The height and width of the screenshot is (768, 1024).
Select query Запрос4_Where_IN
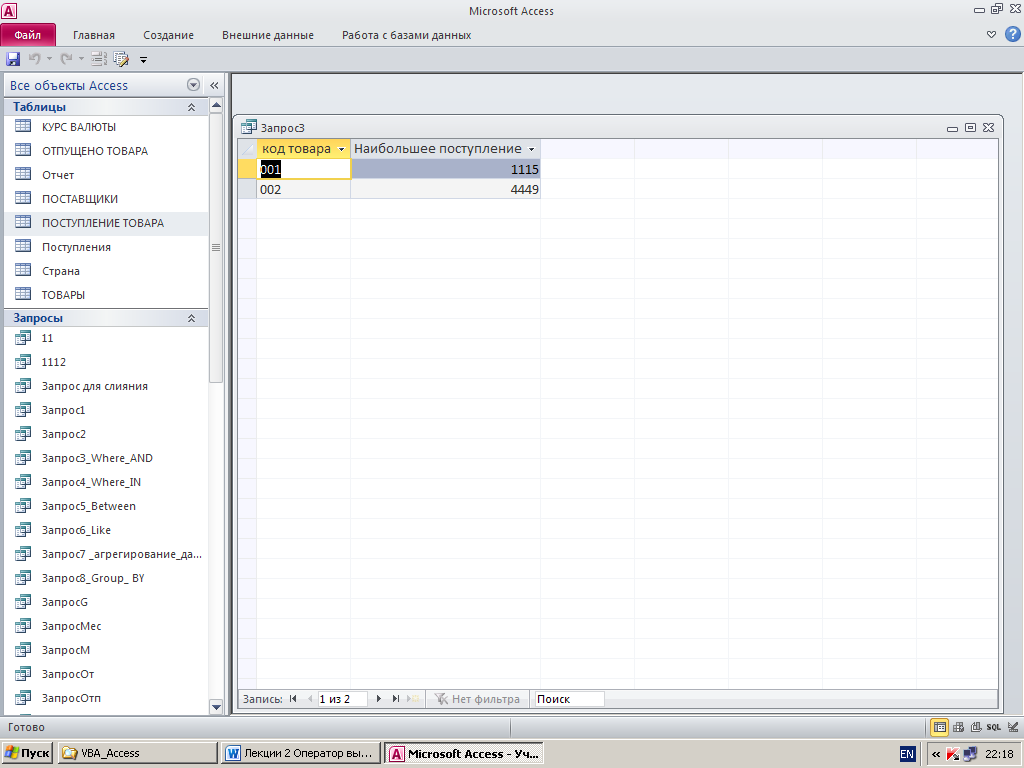pyautogui.click(x=106, y=482)
